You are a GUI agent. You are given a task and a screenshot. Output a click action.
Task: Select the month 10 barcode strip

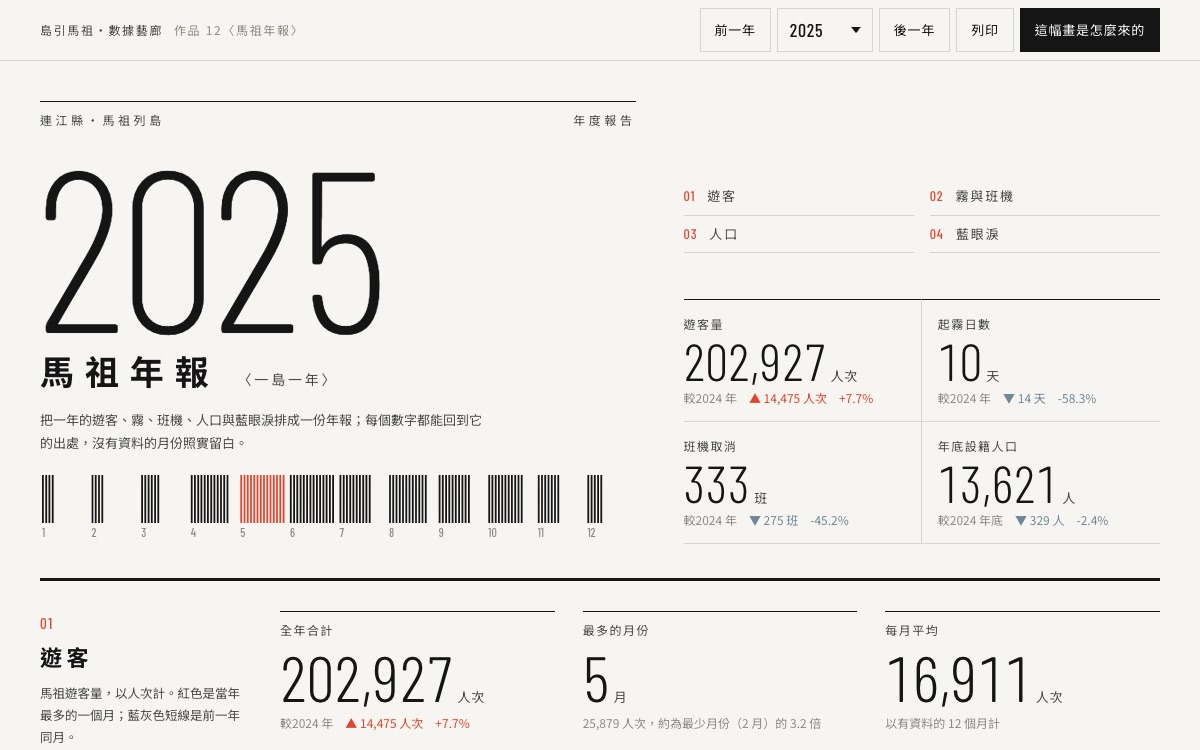505,499
